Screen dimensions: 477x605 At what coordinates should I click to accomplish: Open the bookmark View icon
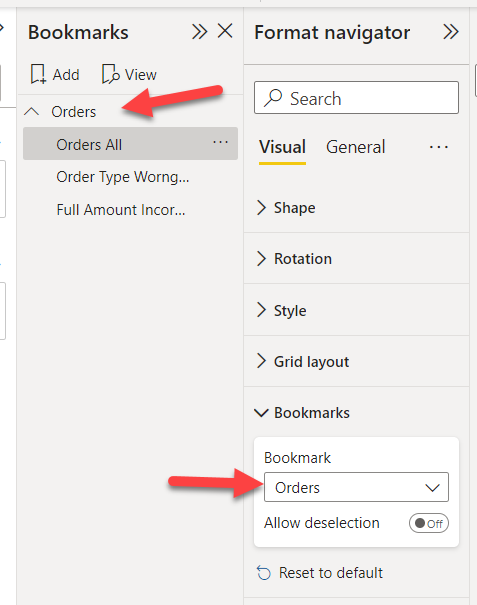(x=111, y=74)
